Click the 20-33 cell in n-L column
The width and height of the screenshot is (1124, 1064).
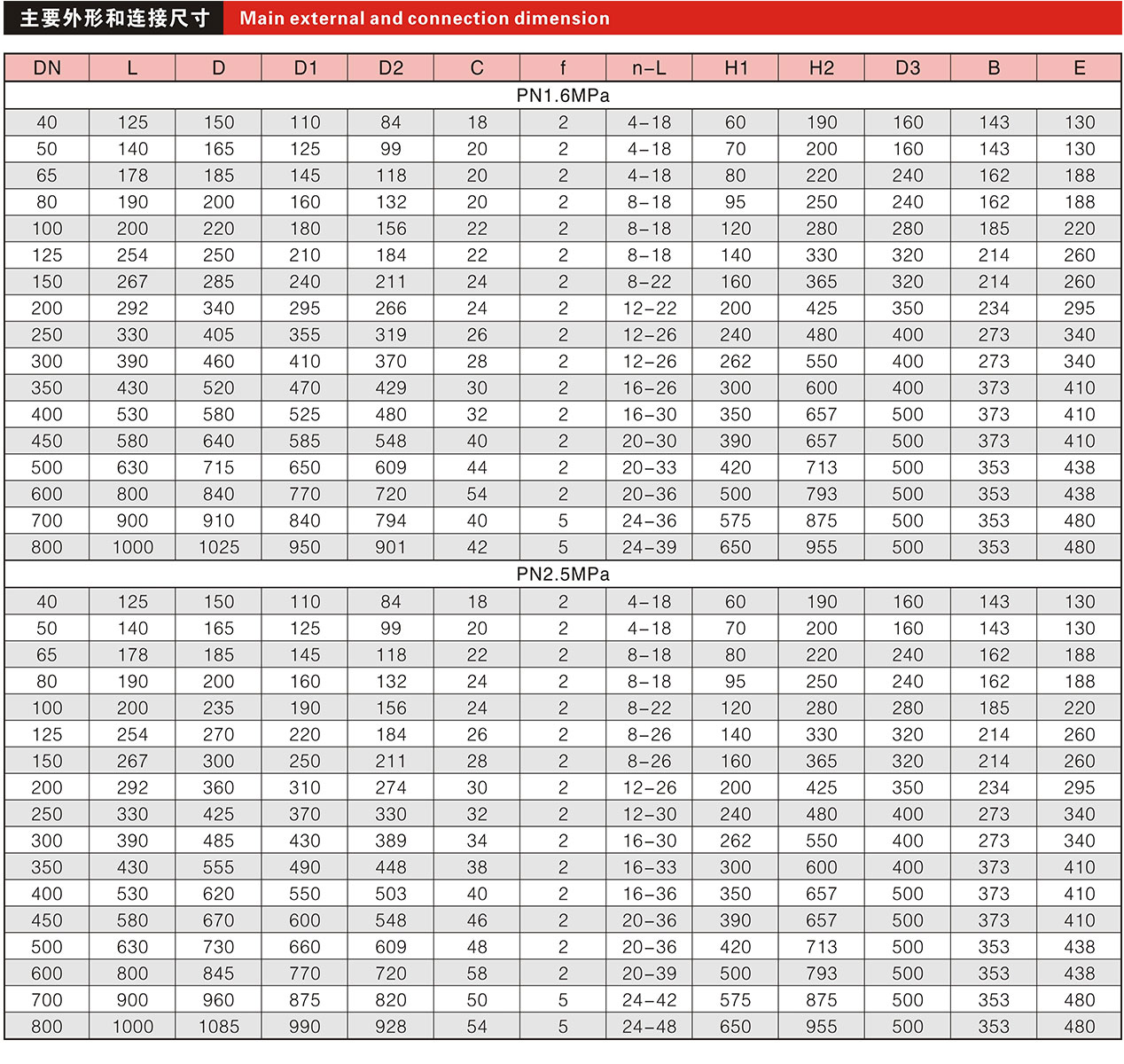click(x=649, y=468)
